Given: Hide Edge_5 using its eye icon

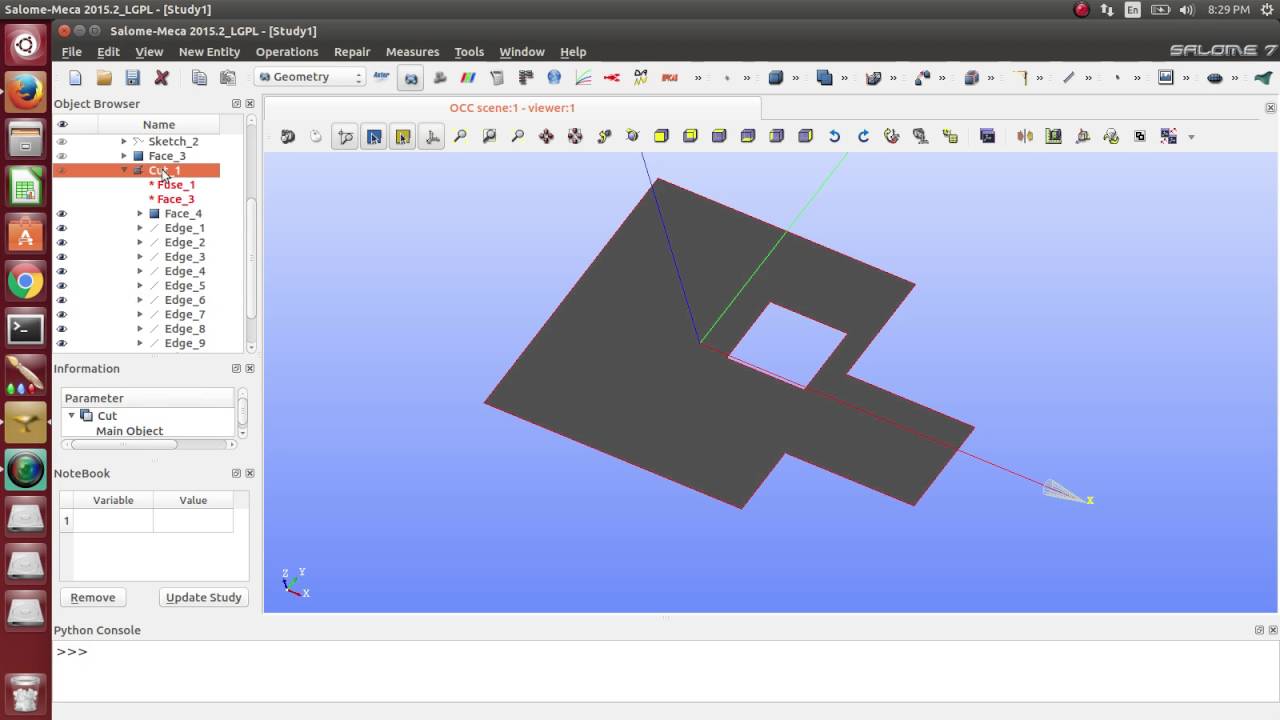Looking at the screenshot, I should (62, 286).
